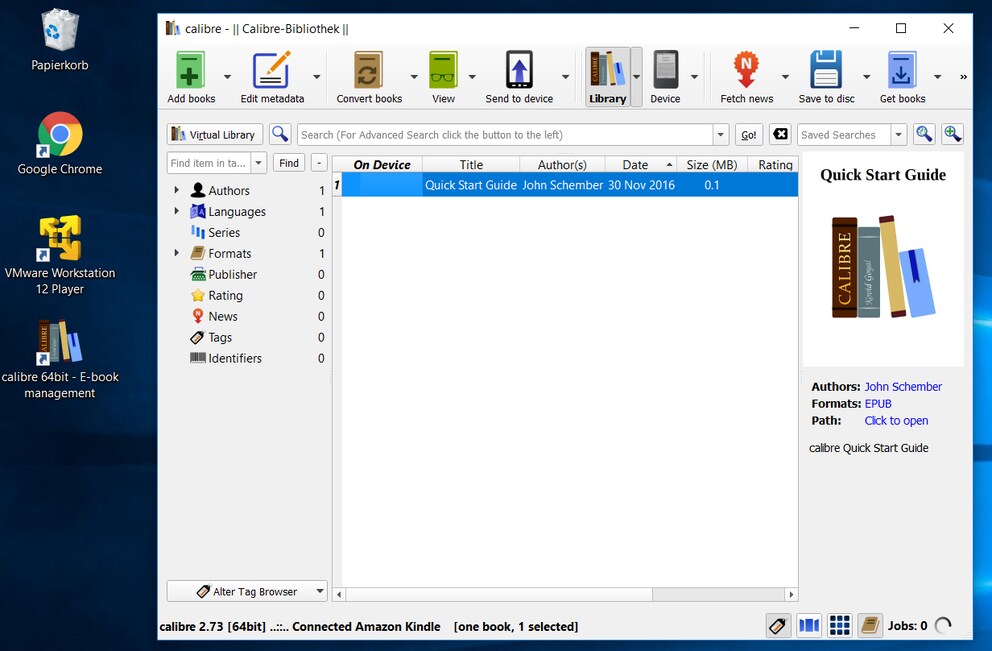Click the EPUB format link

877,403
